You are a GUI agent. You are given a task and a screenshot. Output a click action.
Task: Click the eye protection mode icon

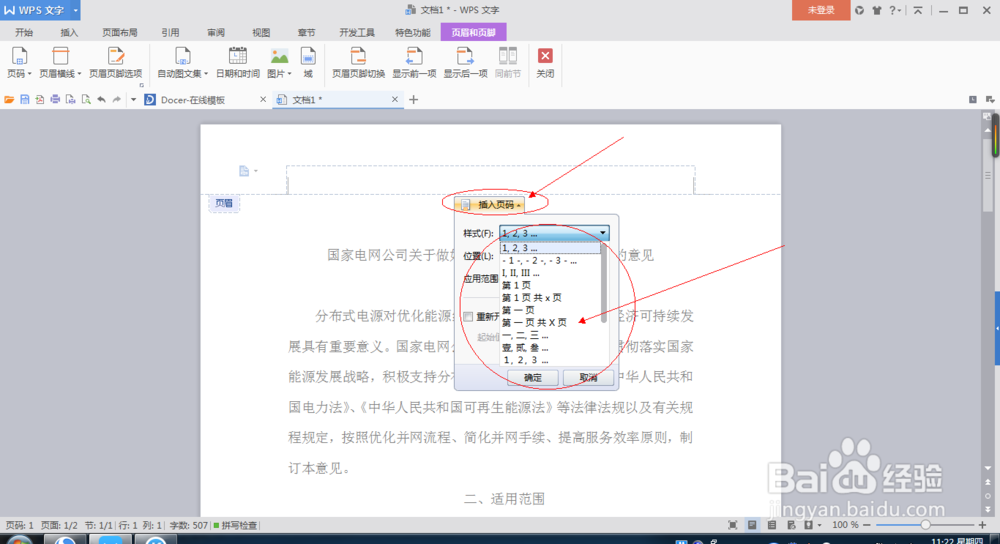pyautogui.click(x=809, y=525)
